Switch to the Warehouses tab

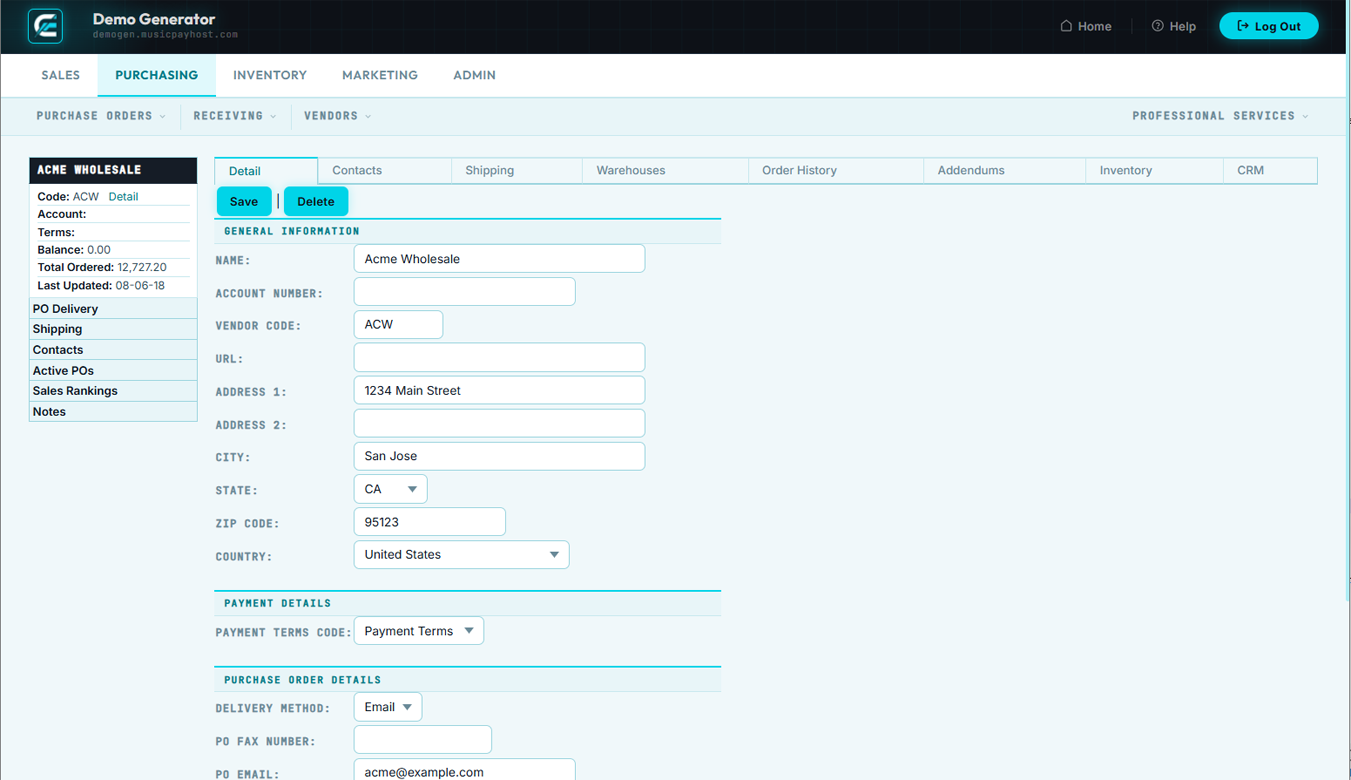coord(665,170)
